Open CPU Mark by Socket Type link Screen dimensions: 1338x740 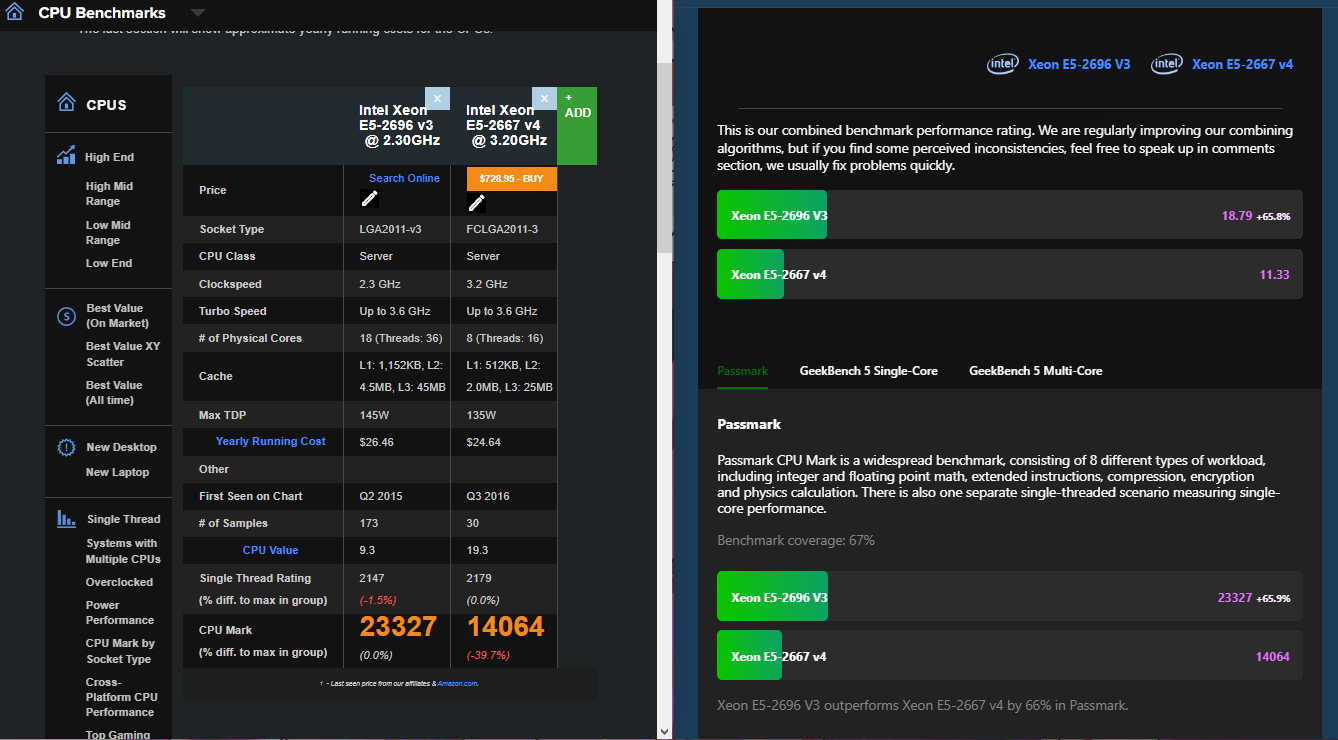point(120,651)
